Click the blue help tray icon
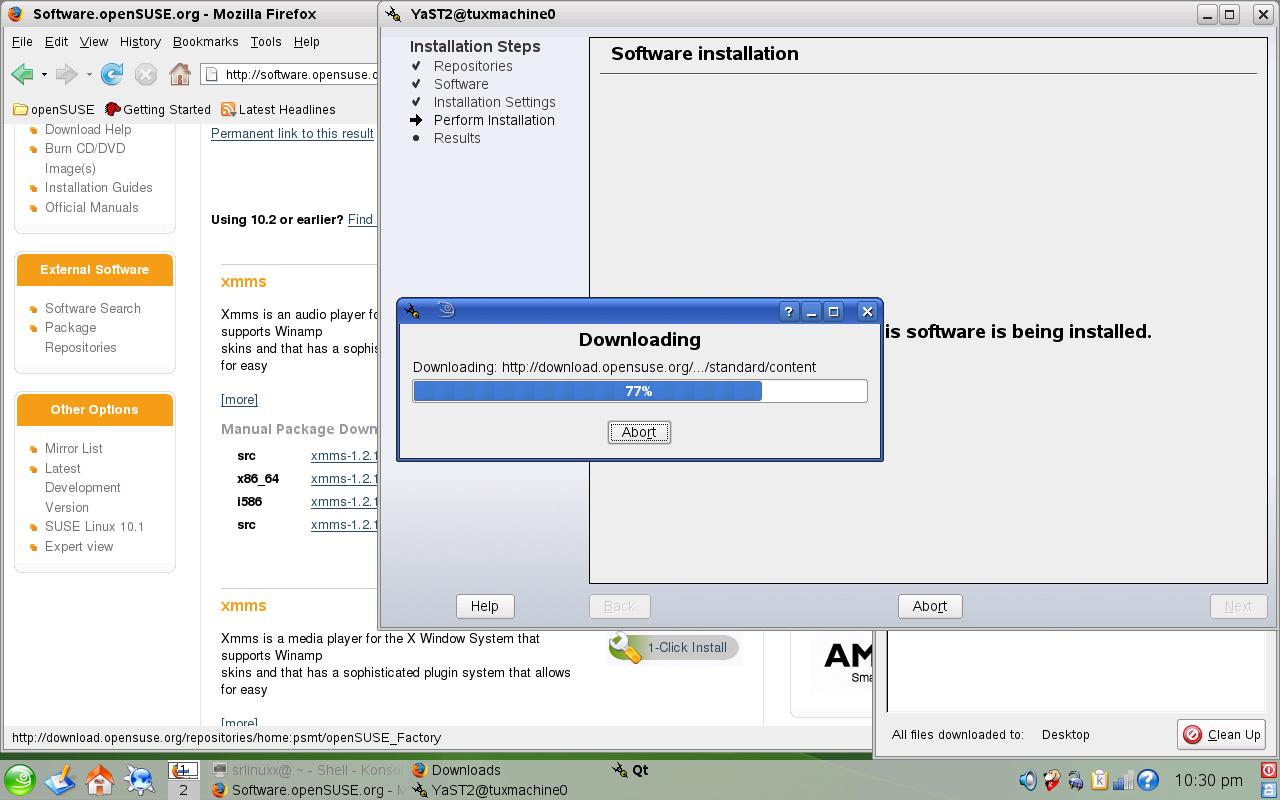Image resolution: width=1280 pixels, height=800 pixels. point(1147,780)
